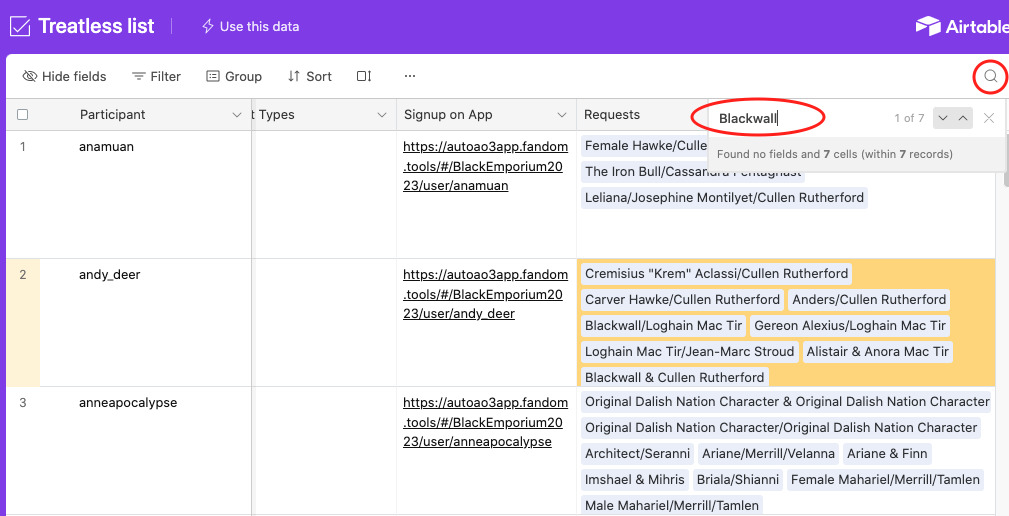Tick the select all rows checkbox

coord(23,115)
